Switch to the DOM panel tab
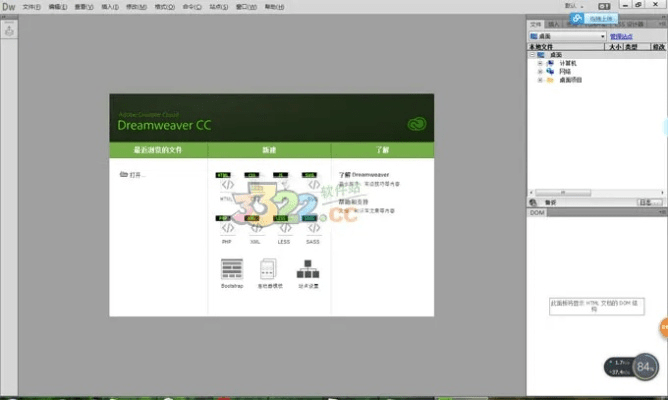The height and width of the screenshot is (400, 668). [536, 212]
